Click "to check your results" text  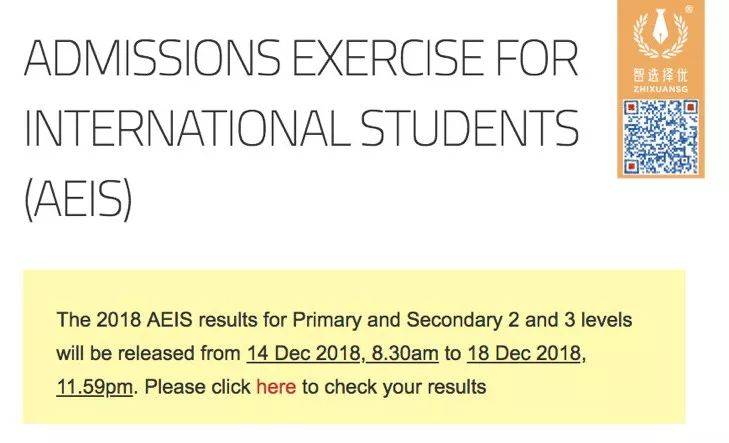point(393,386)
